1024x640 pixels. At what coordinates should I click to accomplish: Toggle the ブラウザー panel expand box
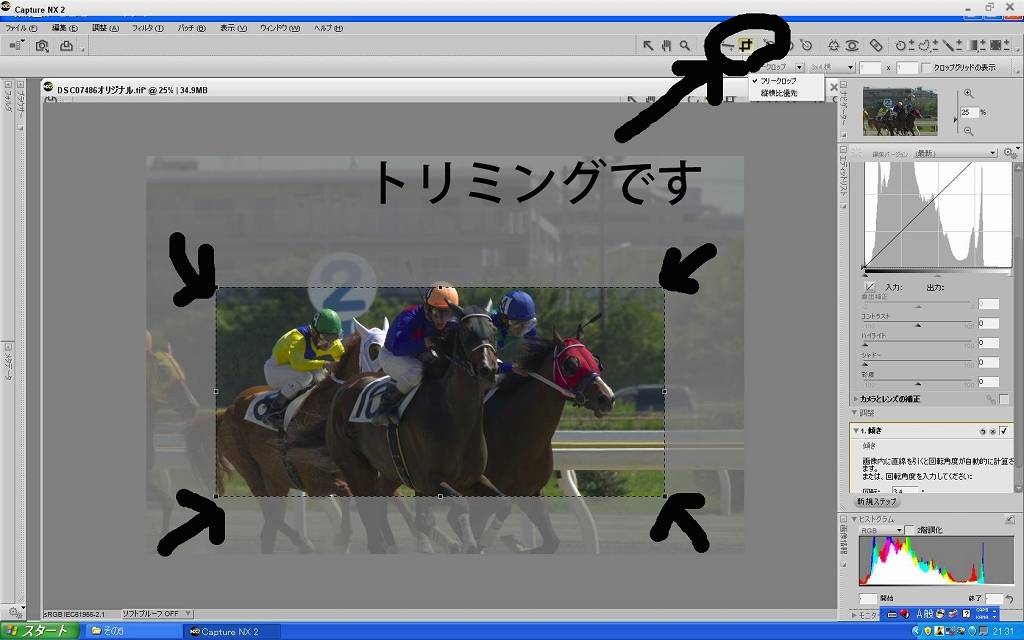coord(20,85)
